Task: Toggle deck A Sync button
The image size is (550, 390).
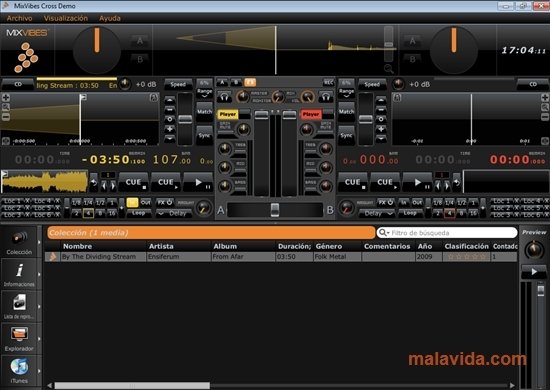Action: click(204, 135)
